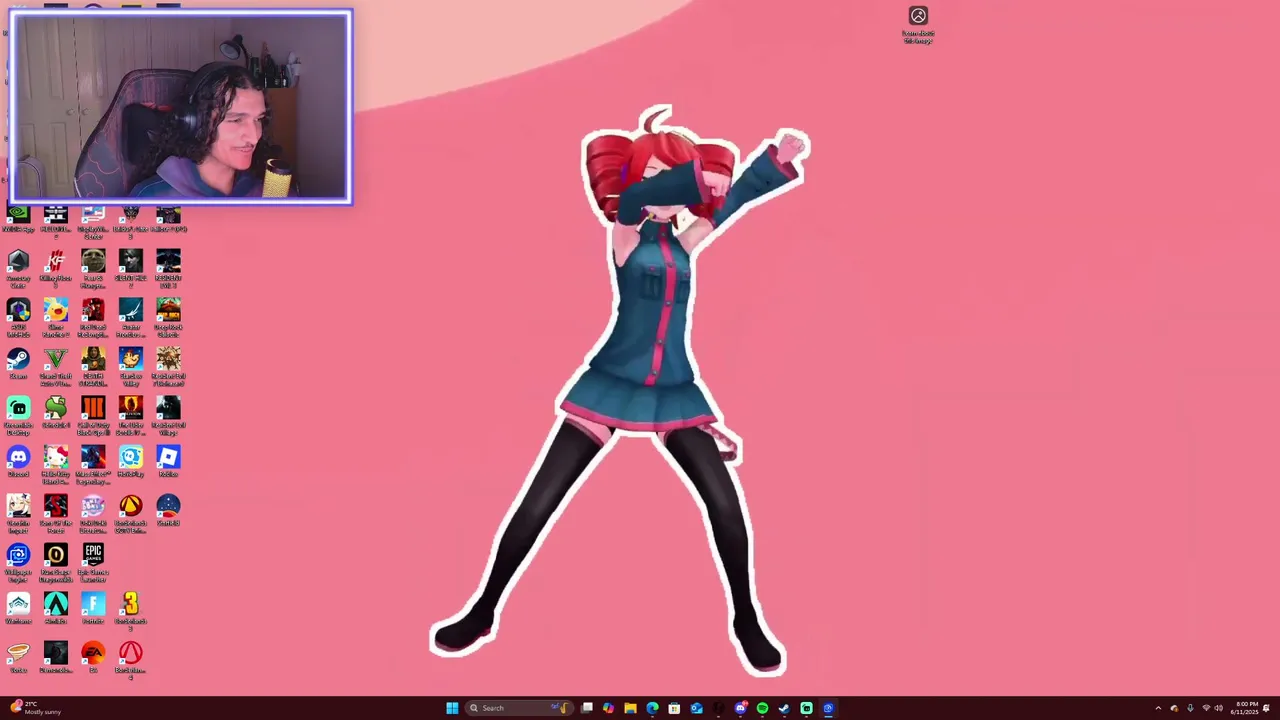Image resolution: width=1280 pixels, height=720 pixels.
Task: Open Spotify from the taskbar
Action: [x=762, y=708]
